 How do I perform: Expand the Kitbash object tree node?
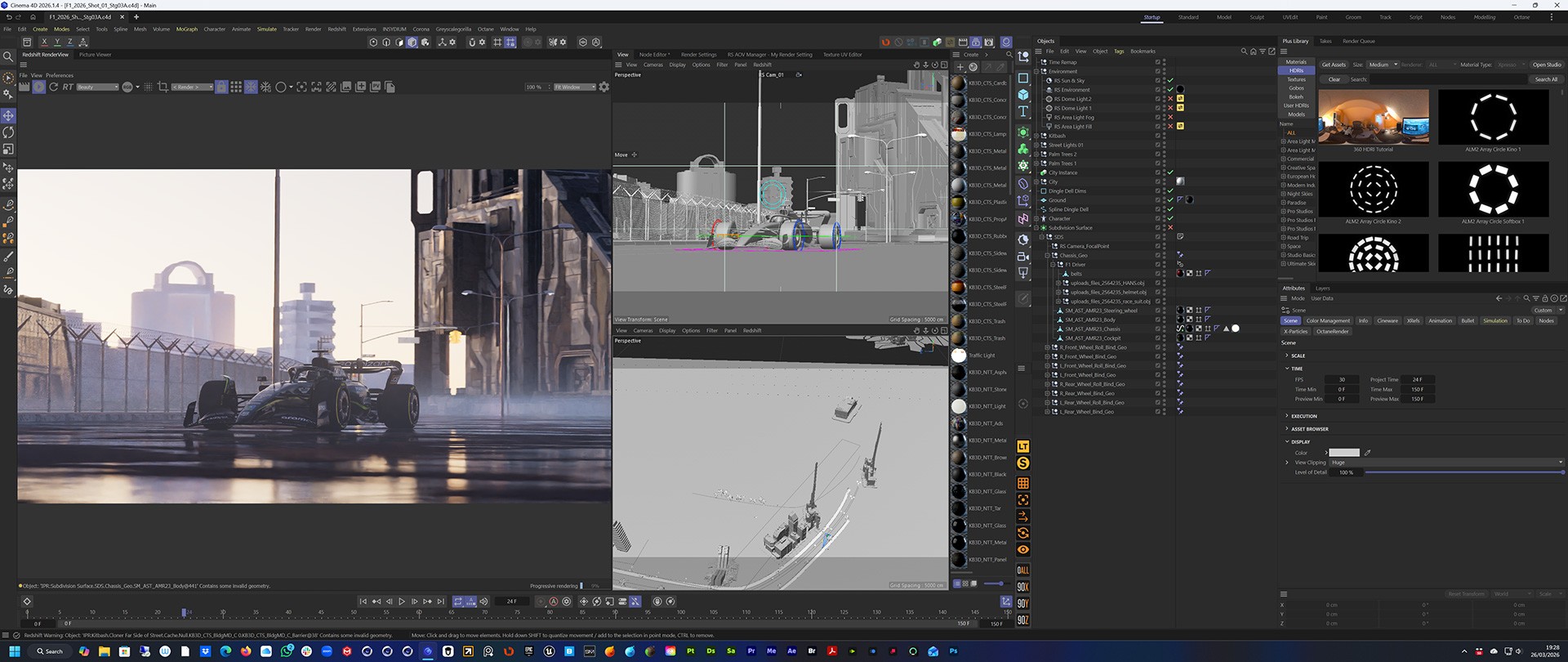(1037, 136)
